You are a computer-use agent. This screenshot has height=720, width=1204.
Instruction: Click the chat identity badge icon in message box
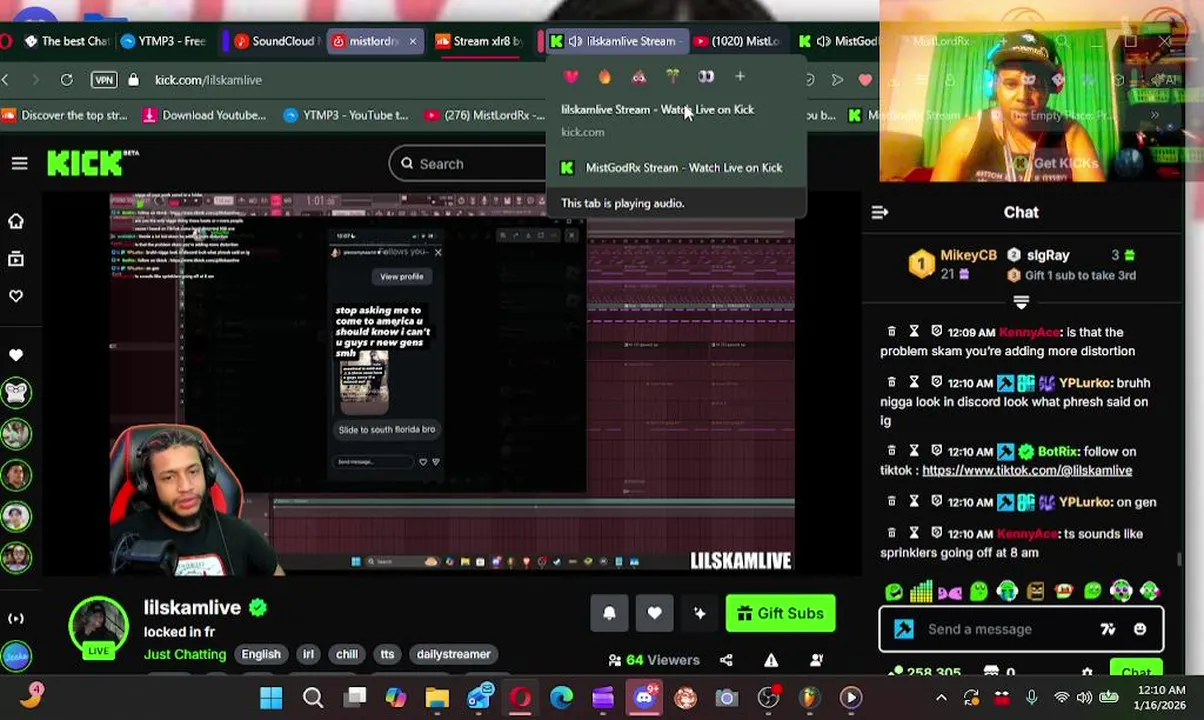pos(904,629)
